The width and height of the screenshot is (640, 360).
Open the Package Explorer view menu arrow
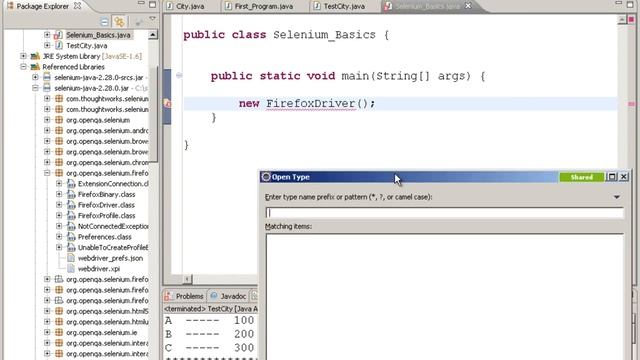tap(152, 19)
